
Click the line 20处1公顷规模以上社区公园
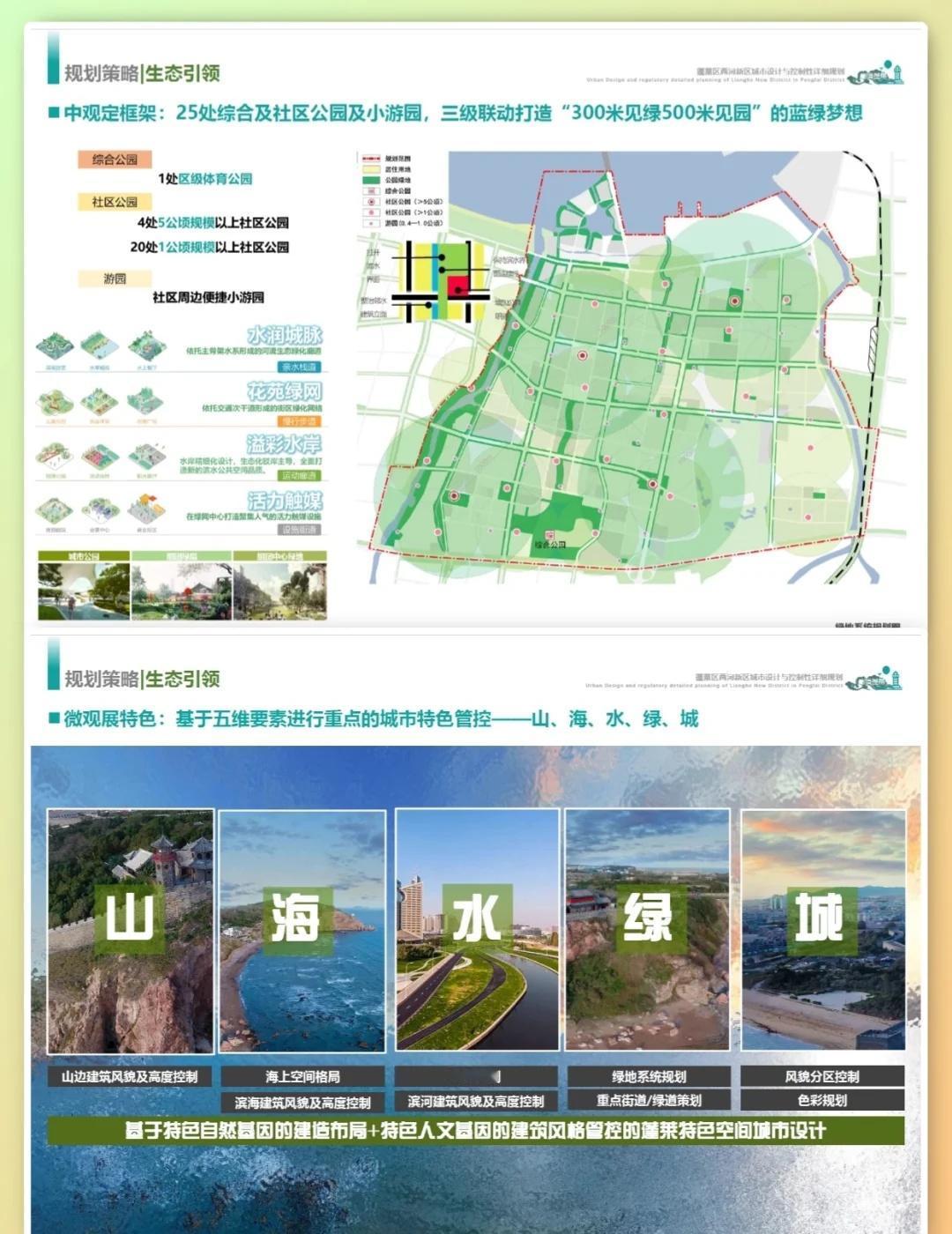coord(210,248)
